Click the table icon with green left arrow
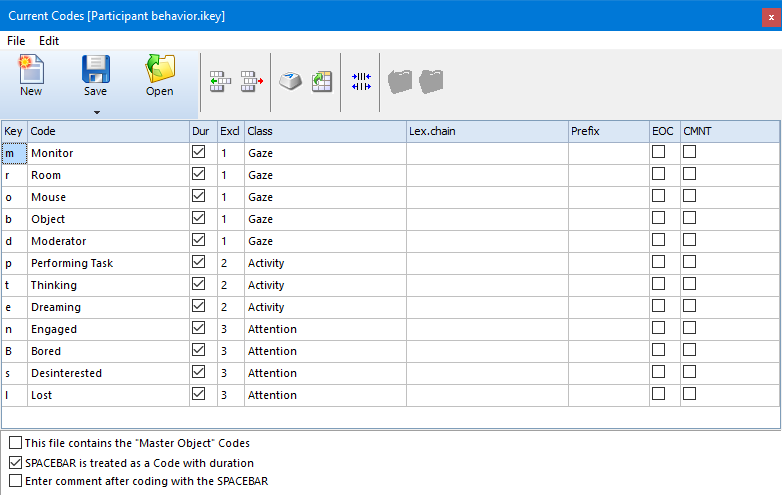The width and height of the screenshot is (782, 496). (221, 83)
